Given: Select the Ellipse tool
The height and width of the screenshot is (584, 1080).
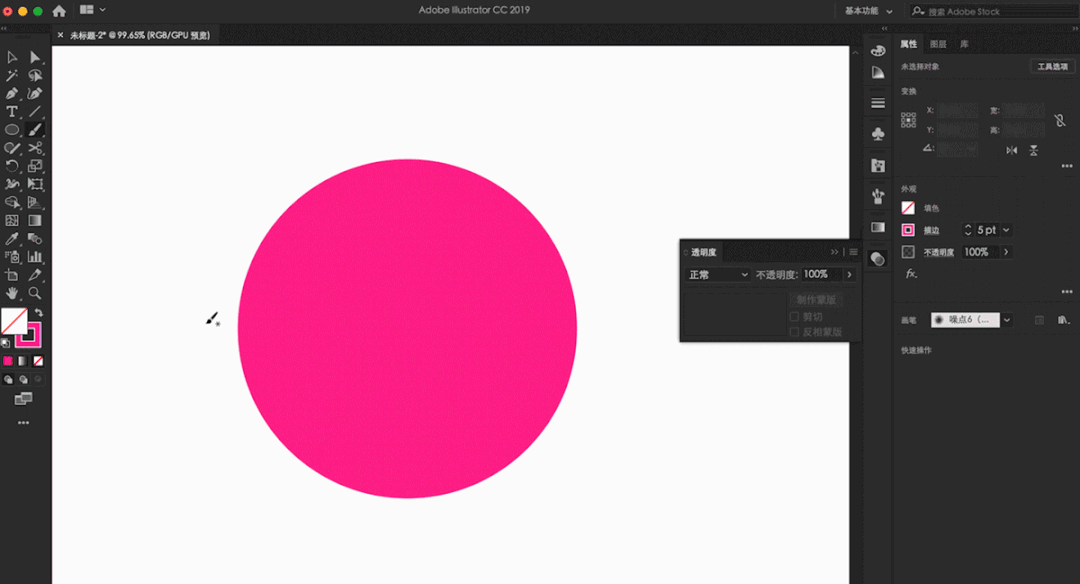Looking at the screenshot, I should click(12, 129).
